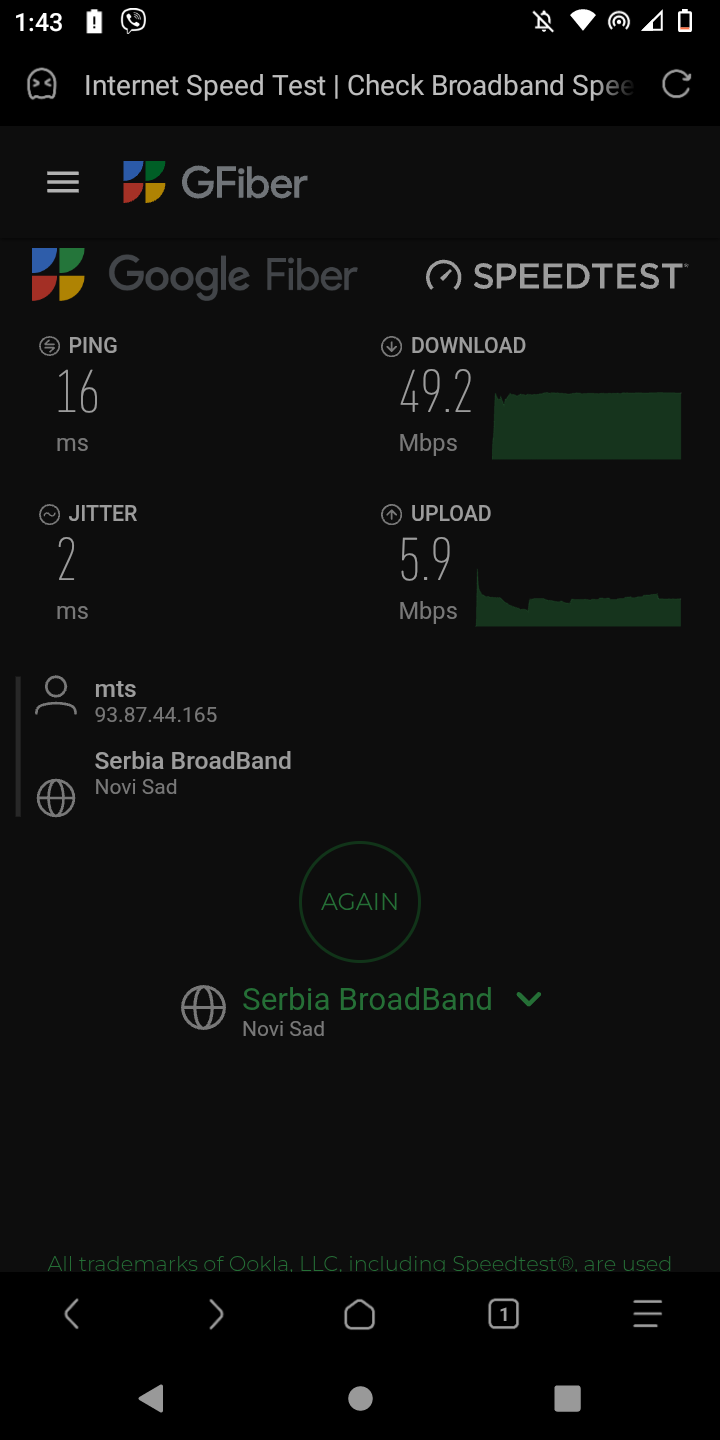Expand the server selection chevron

(529, 998)
